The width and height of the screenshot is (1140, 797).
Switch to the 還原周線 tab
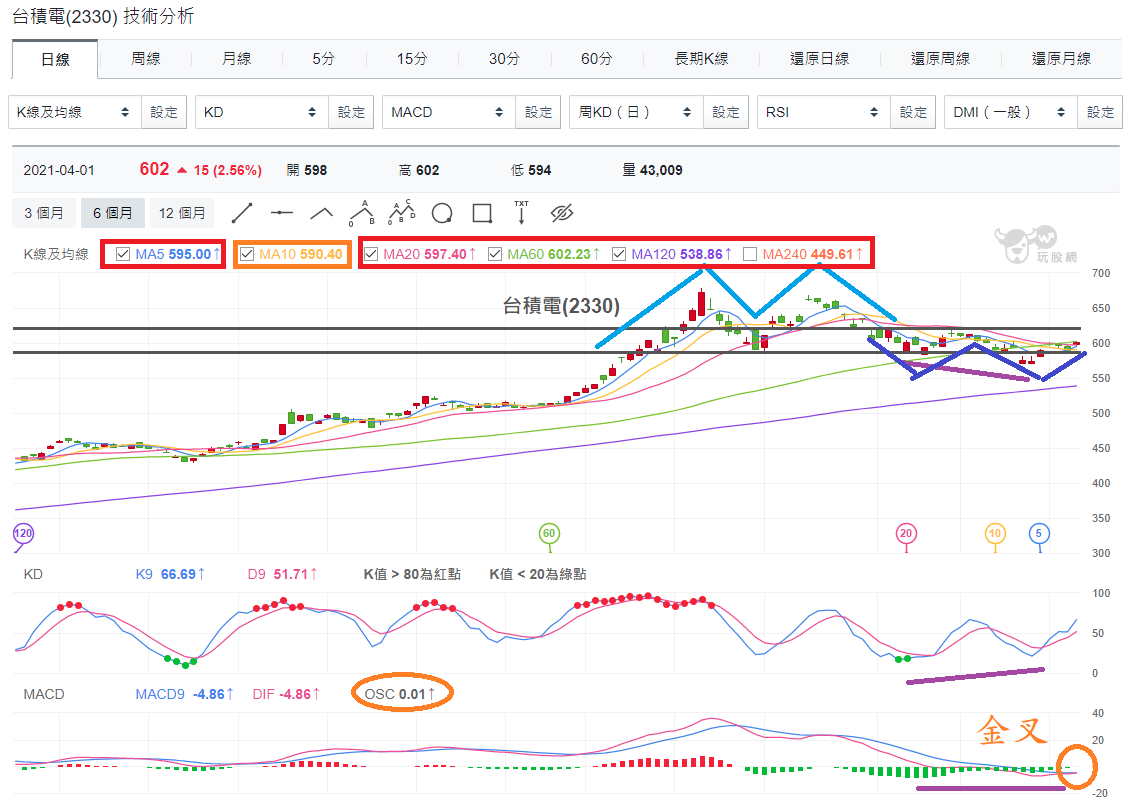pos(941,59)
